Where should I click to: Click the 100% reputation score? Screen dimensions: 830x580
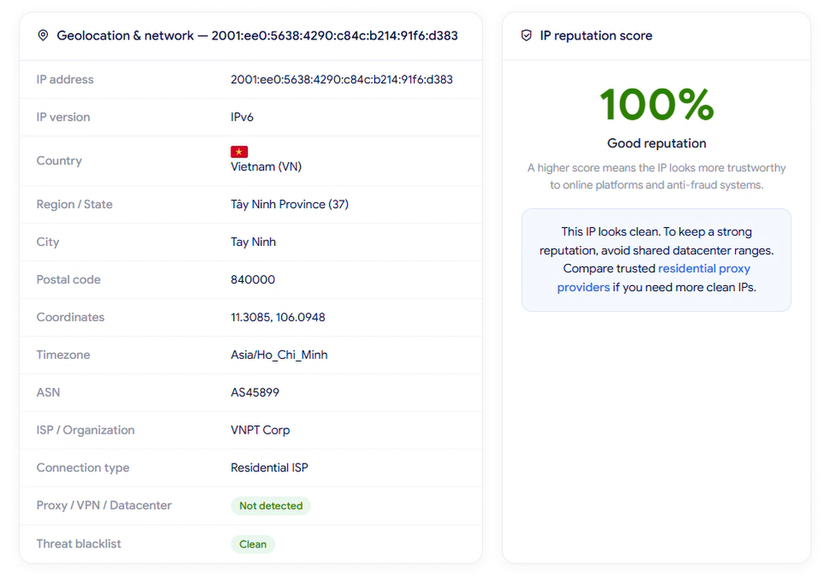tap(656, 104)
